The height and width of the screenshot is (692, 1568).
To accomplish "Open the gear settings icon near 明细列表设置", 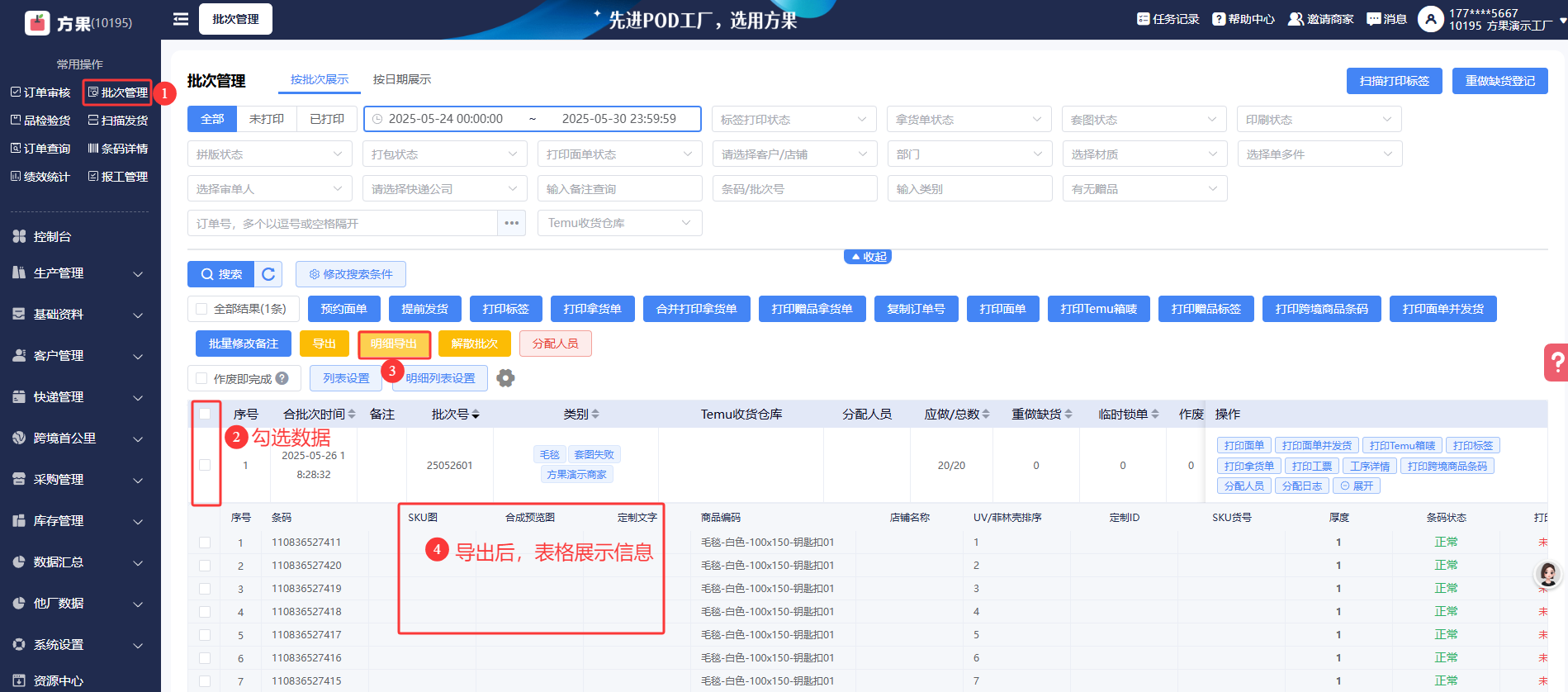I will [x=505, y=378].
